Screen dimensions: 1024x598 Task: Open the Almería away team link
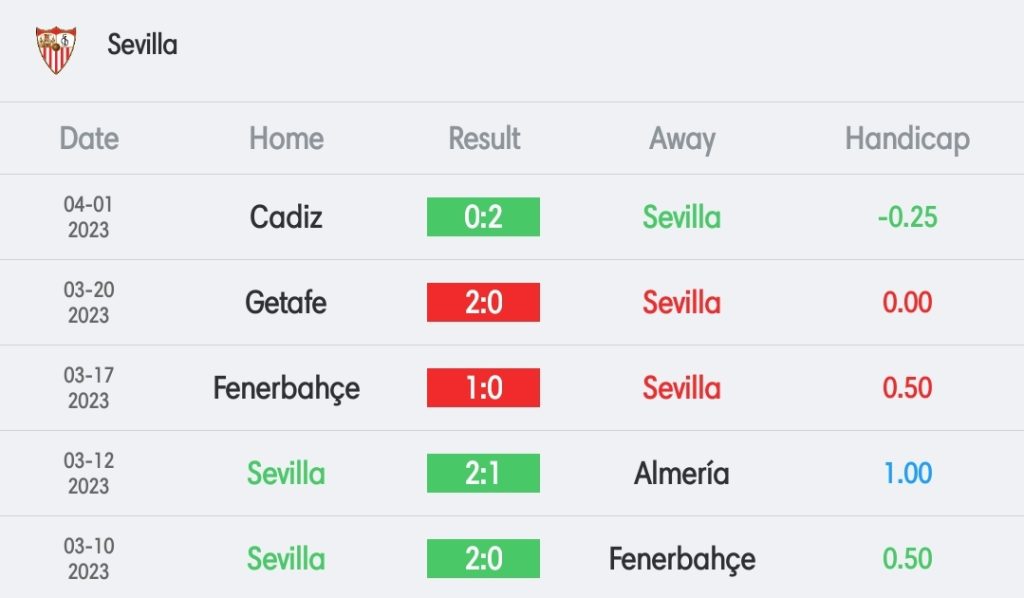pos(682,473)
